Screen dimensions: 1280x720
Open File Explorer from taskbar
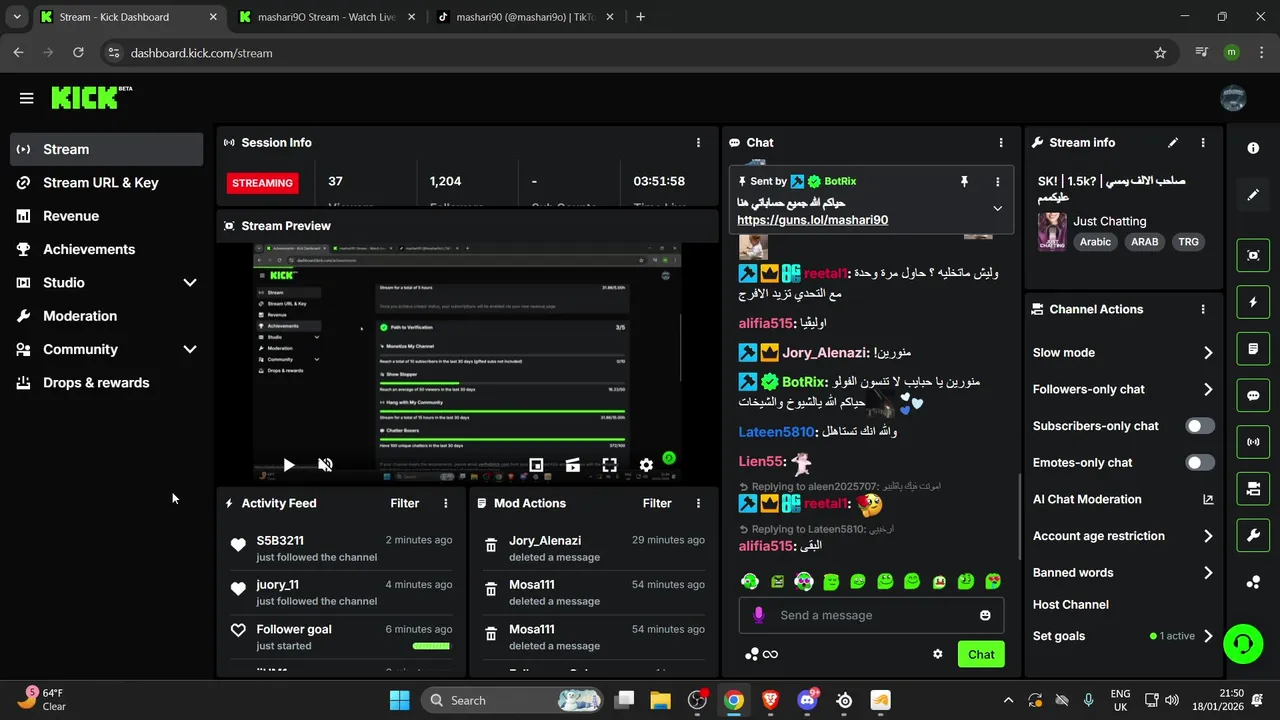pos(660,700)
